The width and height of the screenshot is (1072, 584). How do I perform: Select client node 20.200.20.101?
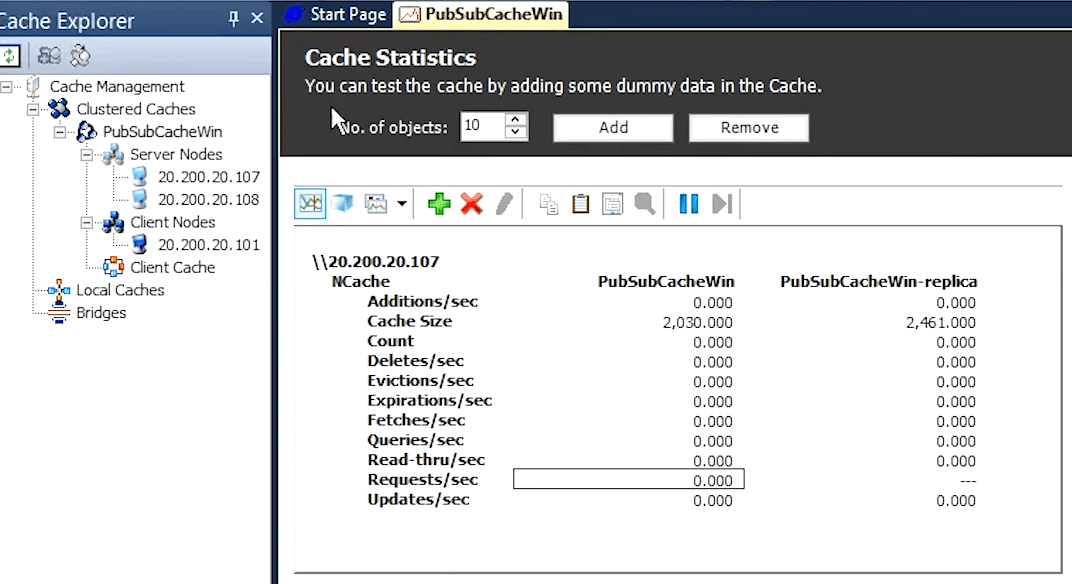click(209, 245)
